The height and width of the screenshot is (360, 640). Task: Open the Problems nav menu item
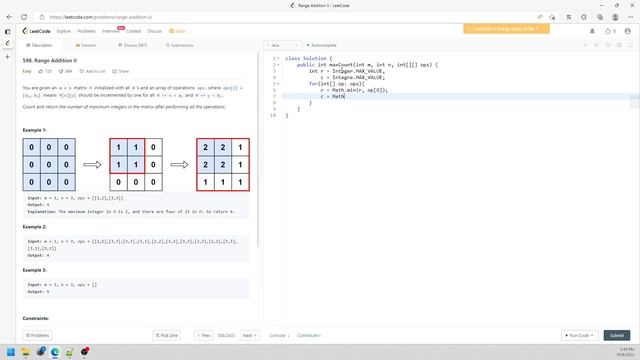[x=87, y=31]
